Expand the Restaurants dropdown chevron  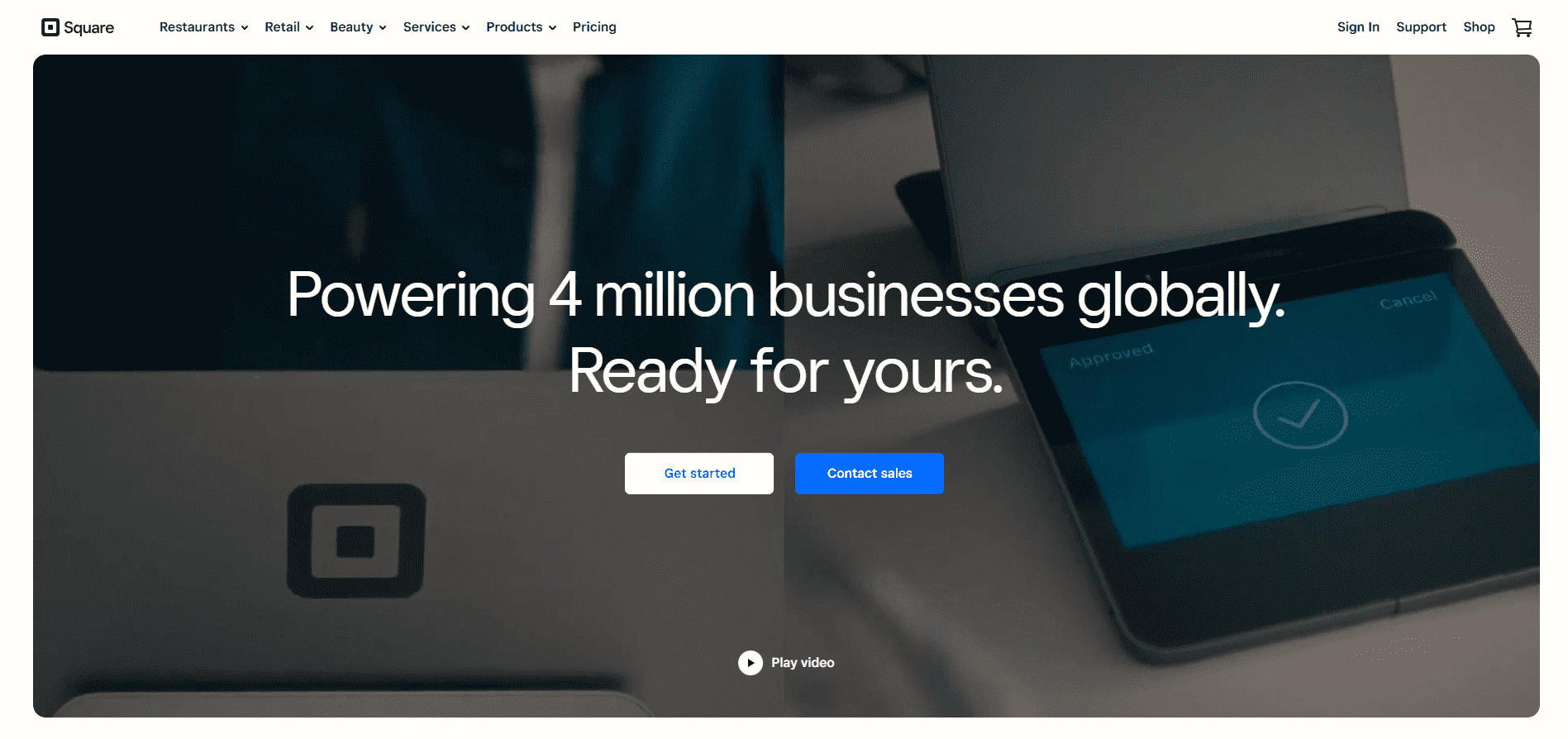coord(245,28)
